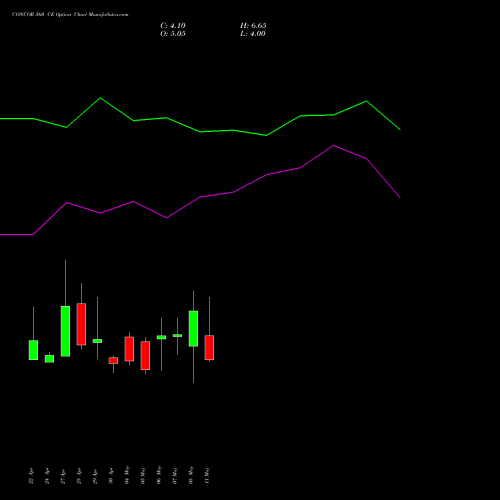Select the thin green candle above 29 Apr
This screenshot has height=500, width=500.
(x=97, y=341)
